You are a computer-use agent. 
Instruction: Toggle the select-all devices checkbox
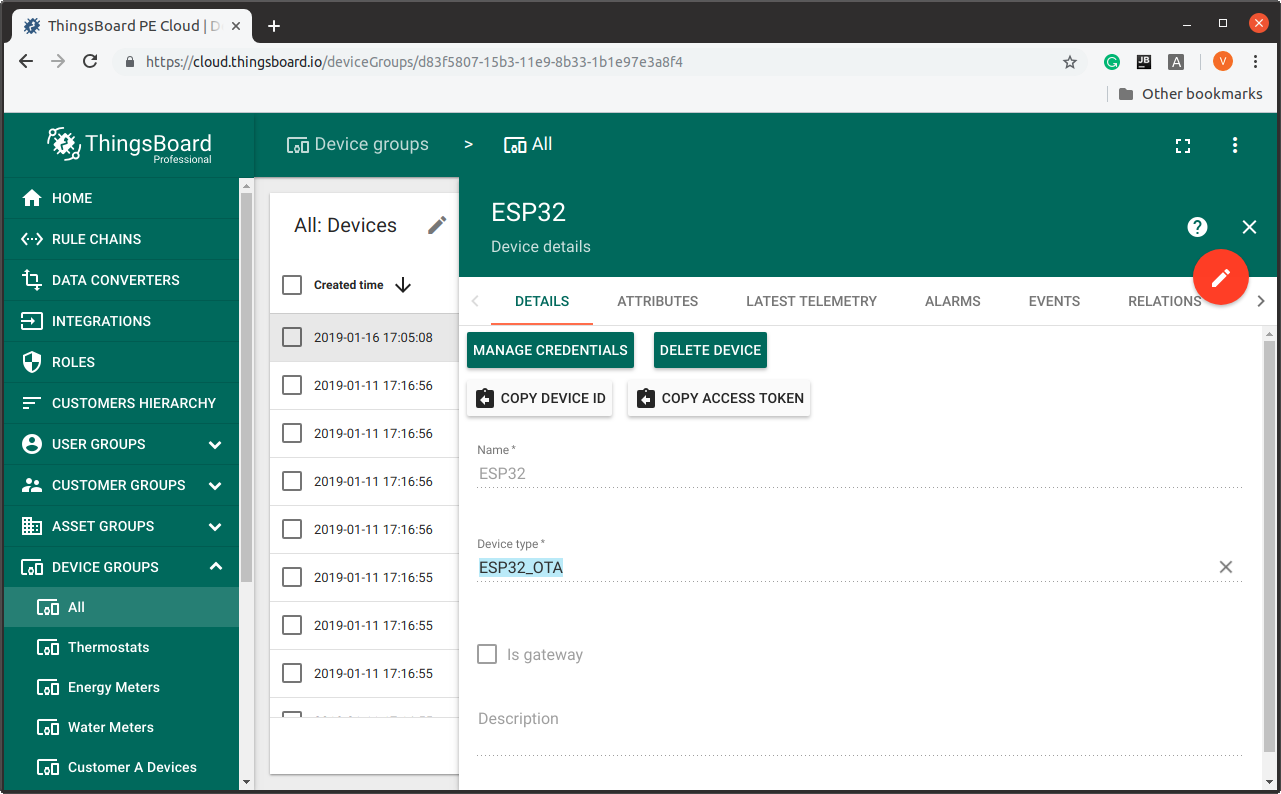click(x=292, y=285)
